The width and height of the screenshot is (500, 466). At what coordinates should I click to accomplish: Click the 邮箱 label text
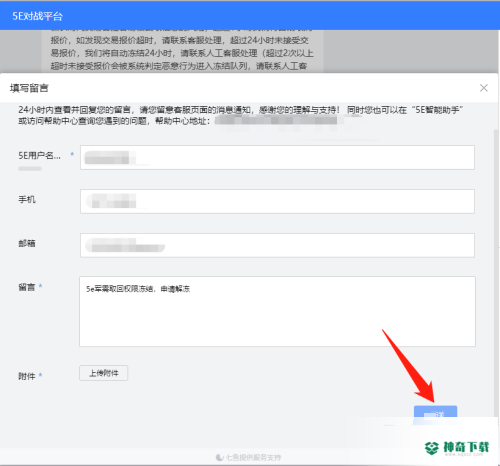[x=27, y=244]
